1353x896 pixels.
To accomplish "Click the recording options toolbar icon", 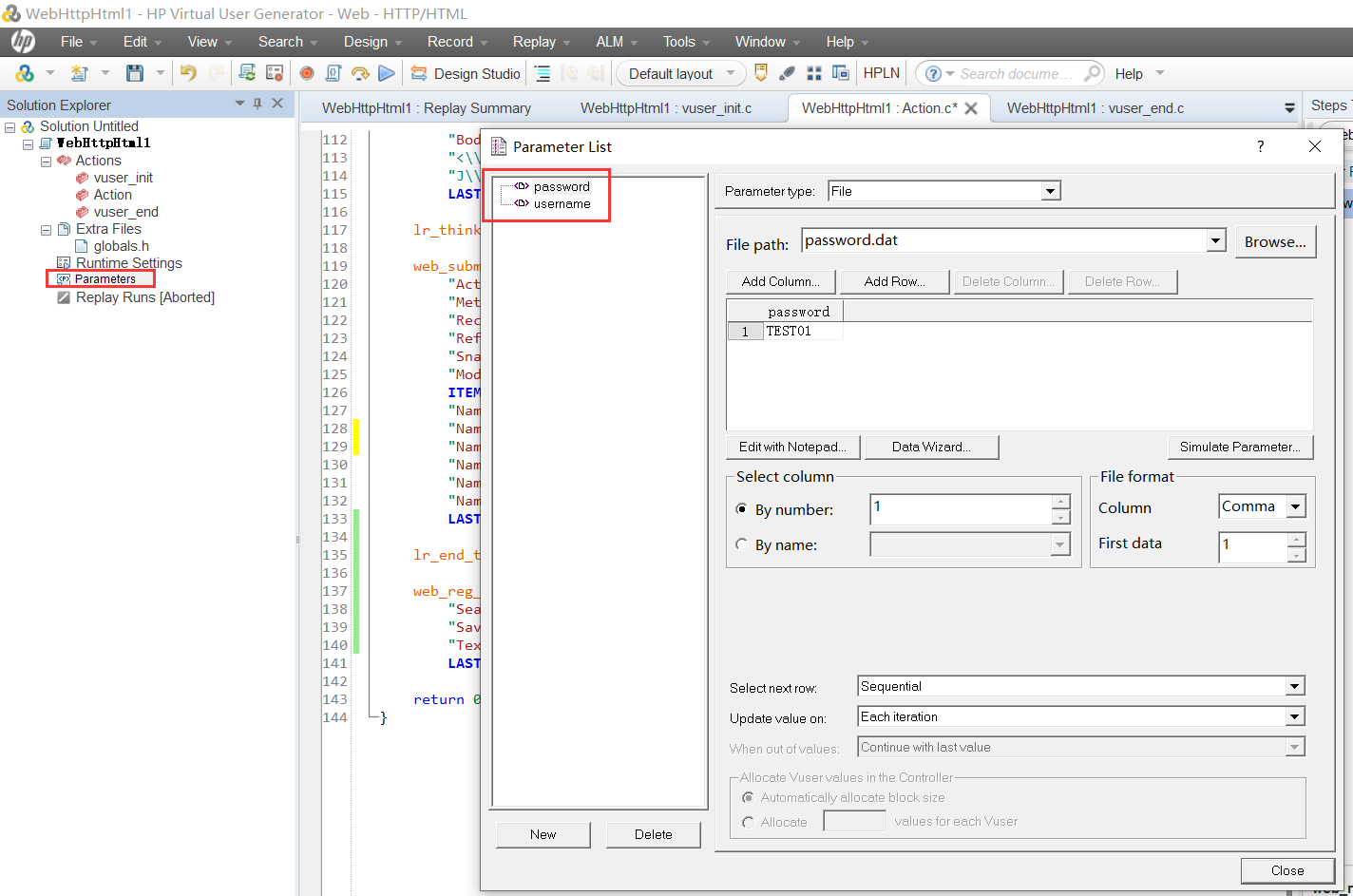I will (x=275, y=73).
